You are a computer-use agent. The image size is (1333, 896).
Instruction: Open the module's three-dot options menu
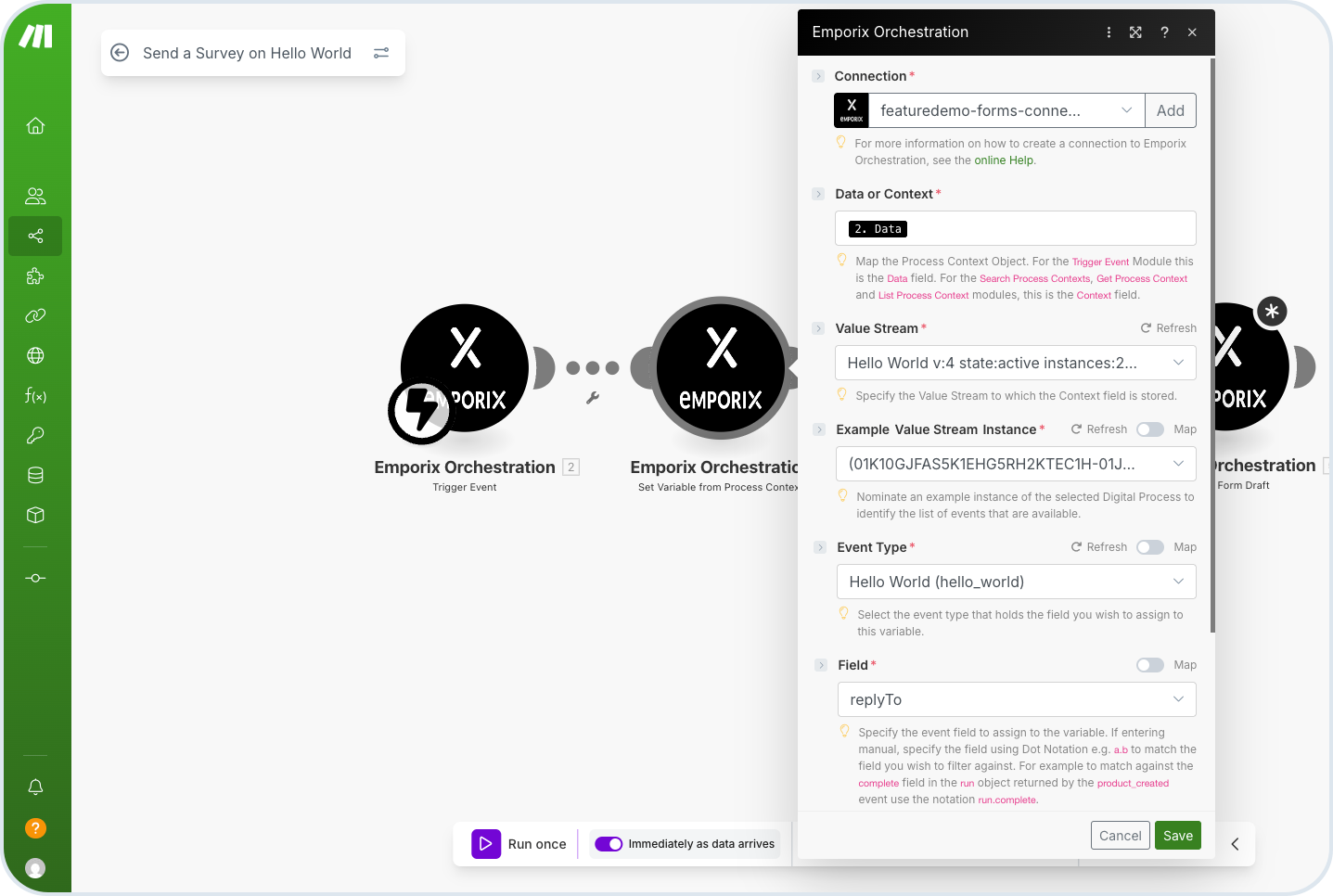point(1109,32)
